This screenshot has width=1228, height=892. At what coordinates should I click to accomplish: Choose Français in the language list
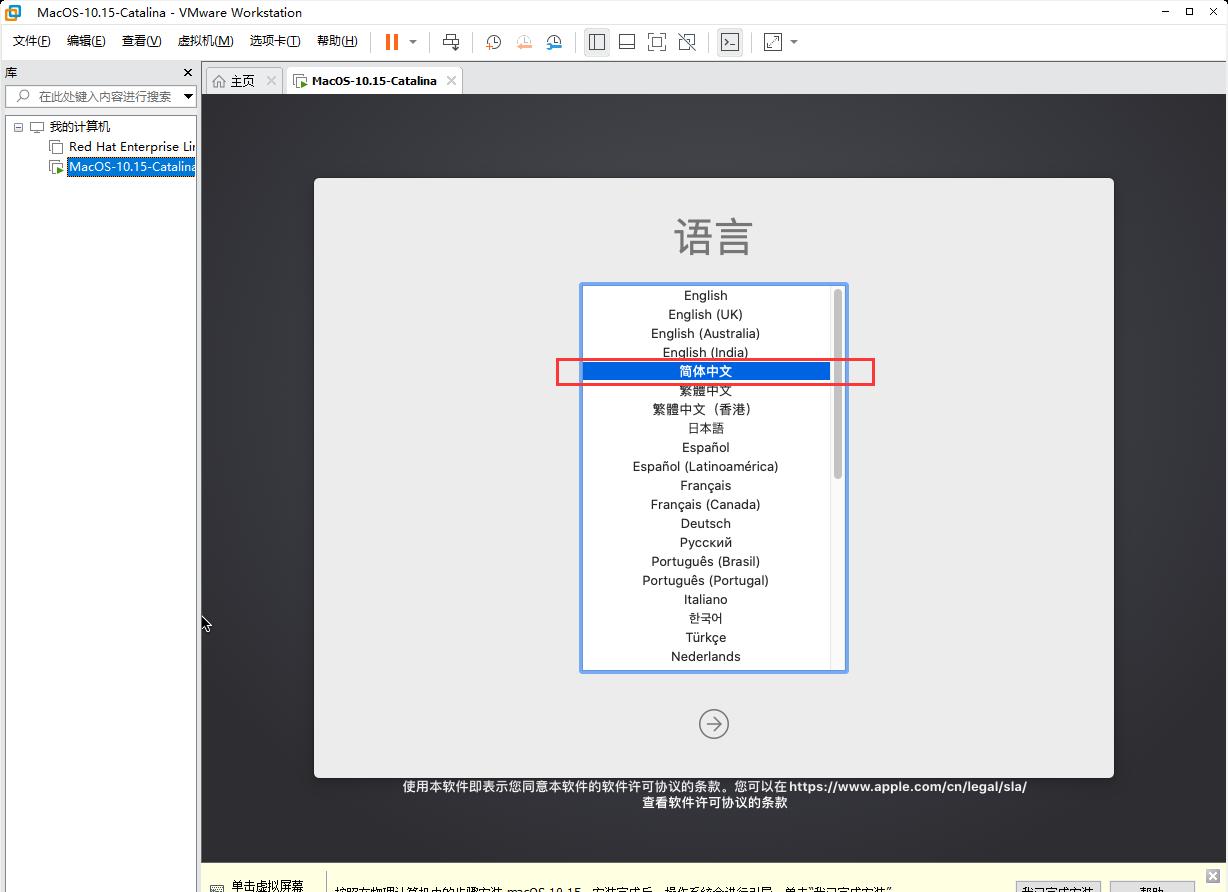706,485
